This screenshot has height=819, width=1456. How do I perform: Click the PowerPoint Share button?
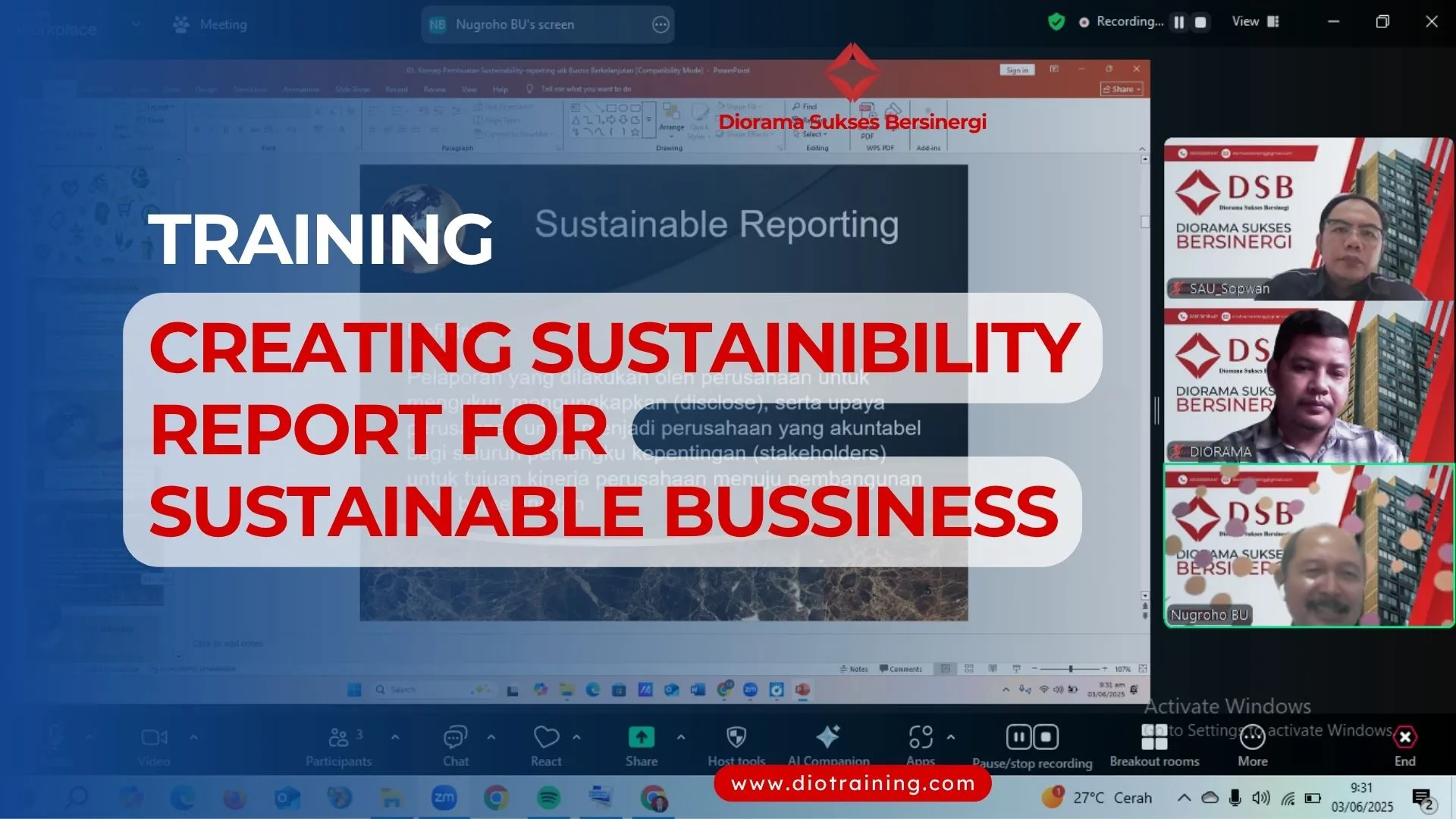(x=1122, y=89)
